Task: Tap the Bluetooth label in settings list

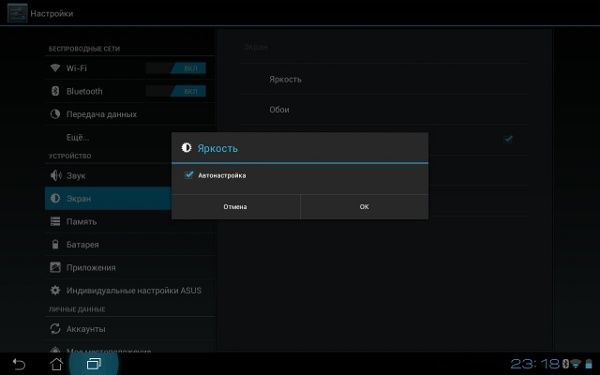Action: (x=84, y=91)
